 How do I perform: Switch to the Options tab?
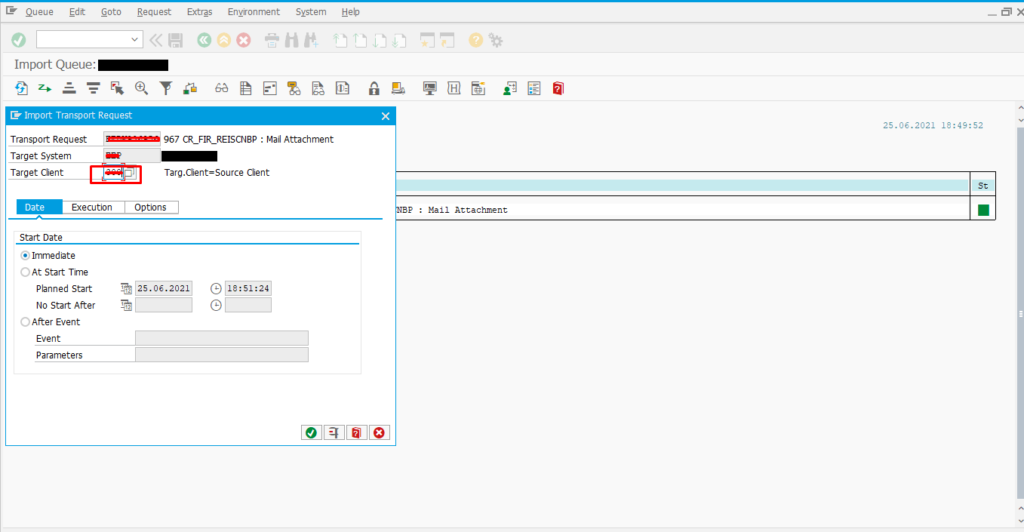tap(150, 207)
